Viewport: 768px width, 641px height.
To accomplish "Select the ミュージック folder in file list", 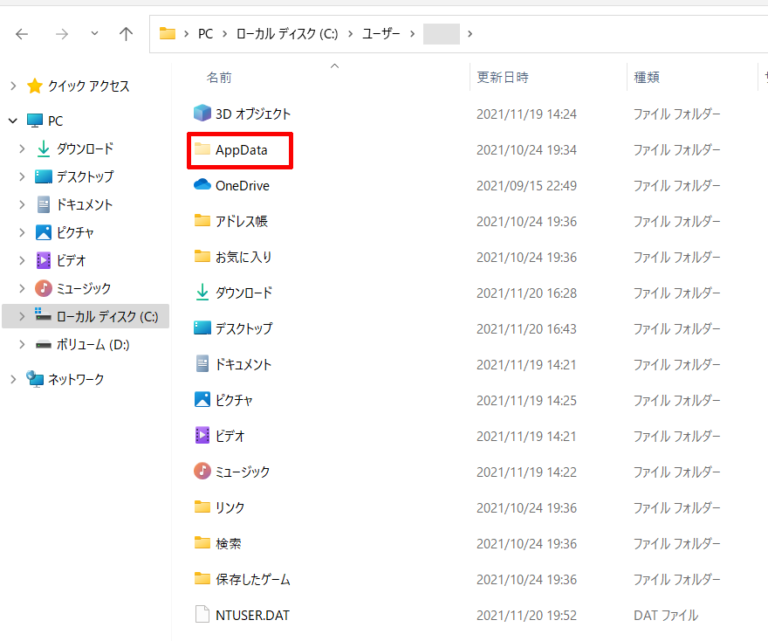I will coord(242,471).
